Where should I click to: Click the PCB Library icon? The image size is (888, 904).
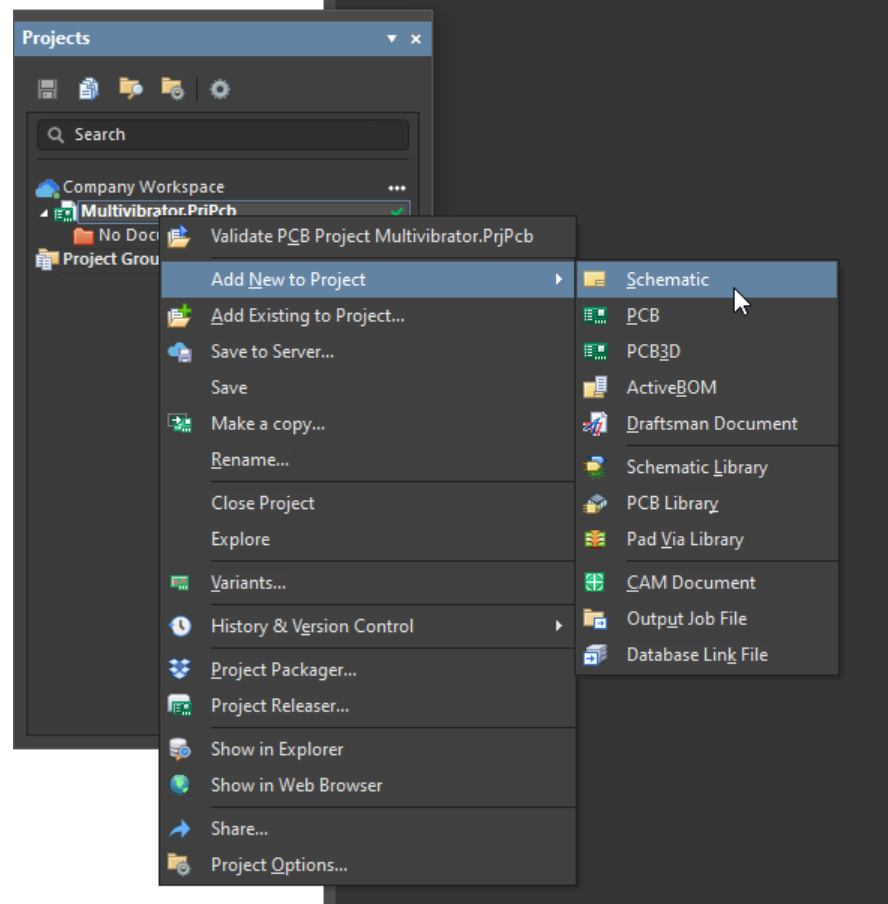pos(595,503)
